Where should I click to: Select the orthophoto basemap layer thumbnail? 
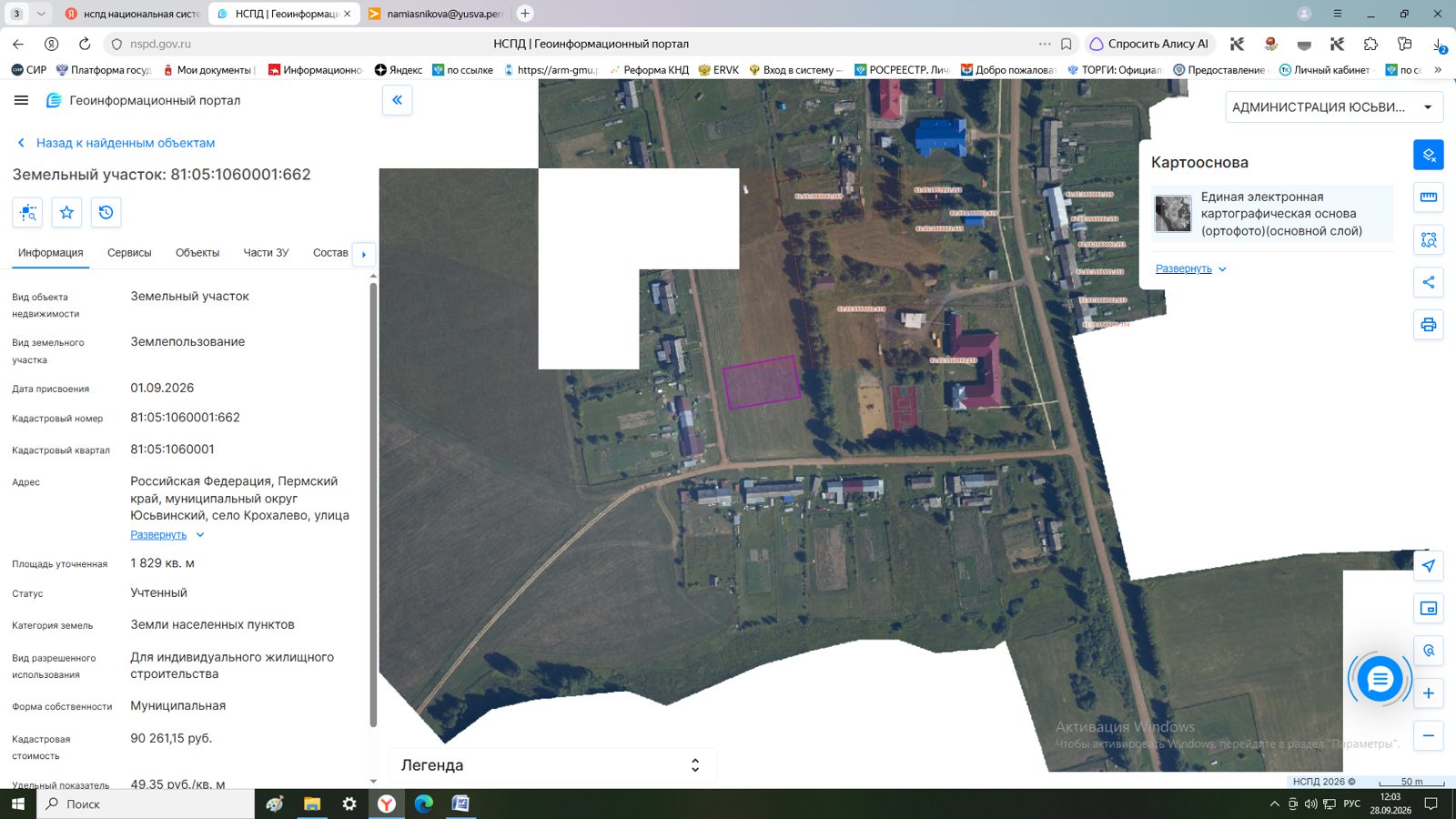click(1173, 214)
